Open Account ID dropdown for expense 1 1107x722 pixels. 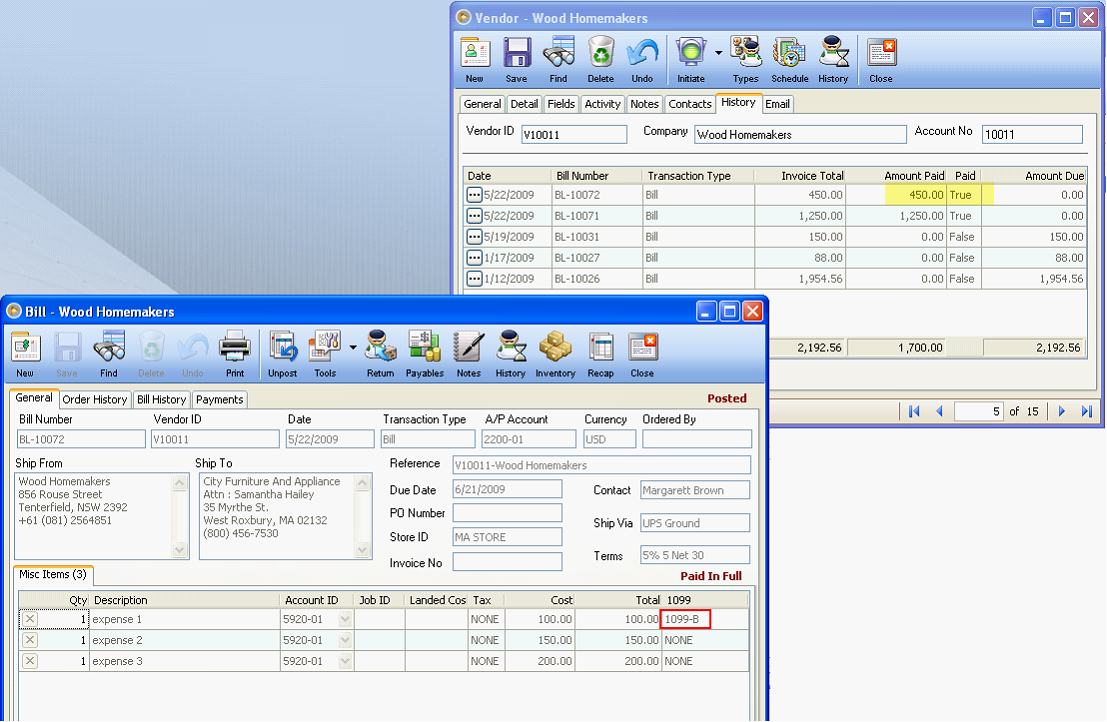tap(345, 620)
